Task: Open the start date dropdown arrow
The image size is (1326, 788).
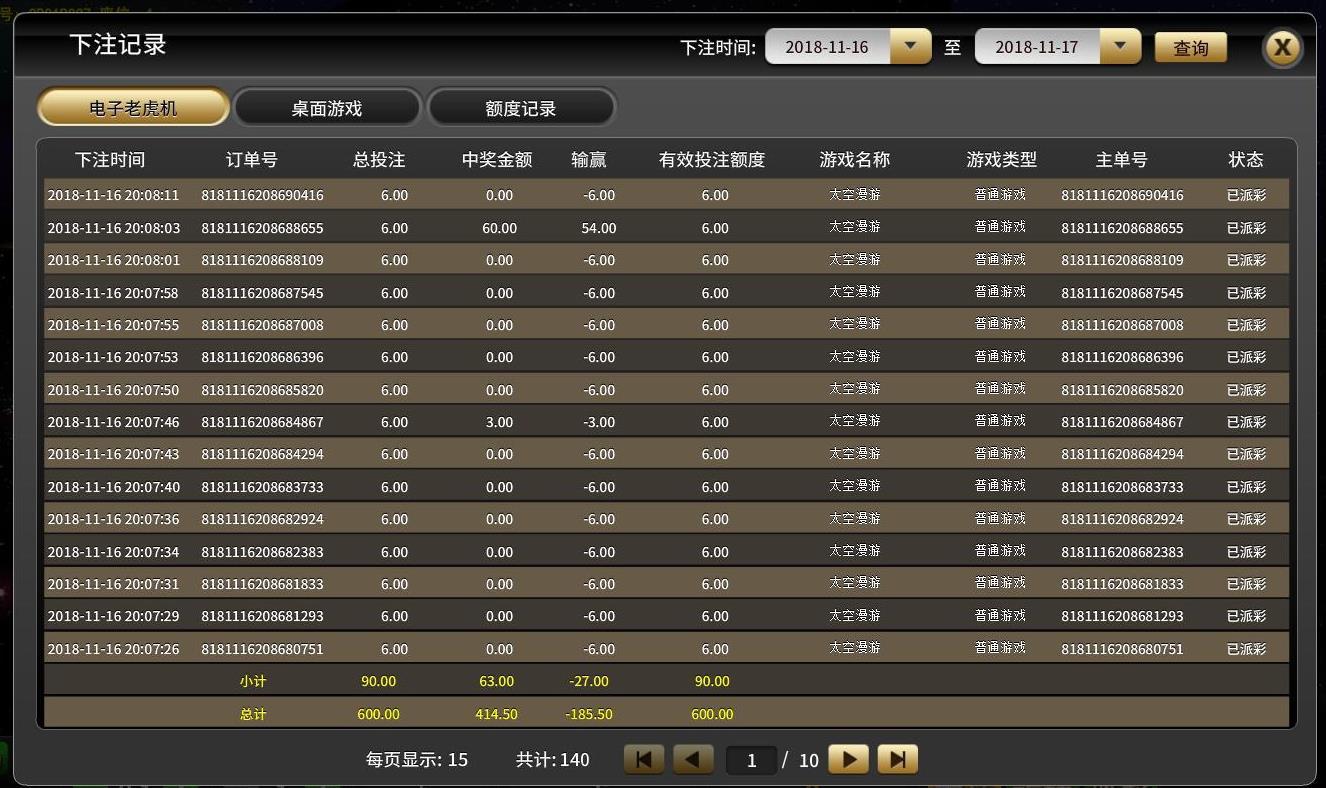Action: click(910, 46)
